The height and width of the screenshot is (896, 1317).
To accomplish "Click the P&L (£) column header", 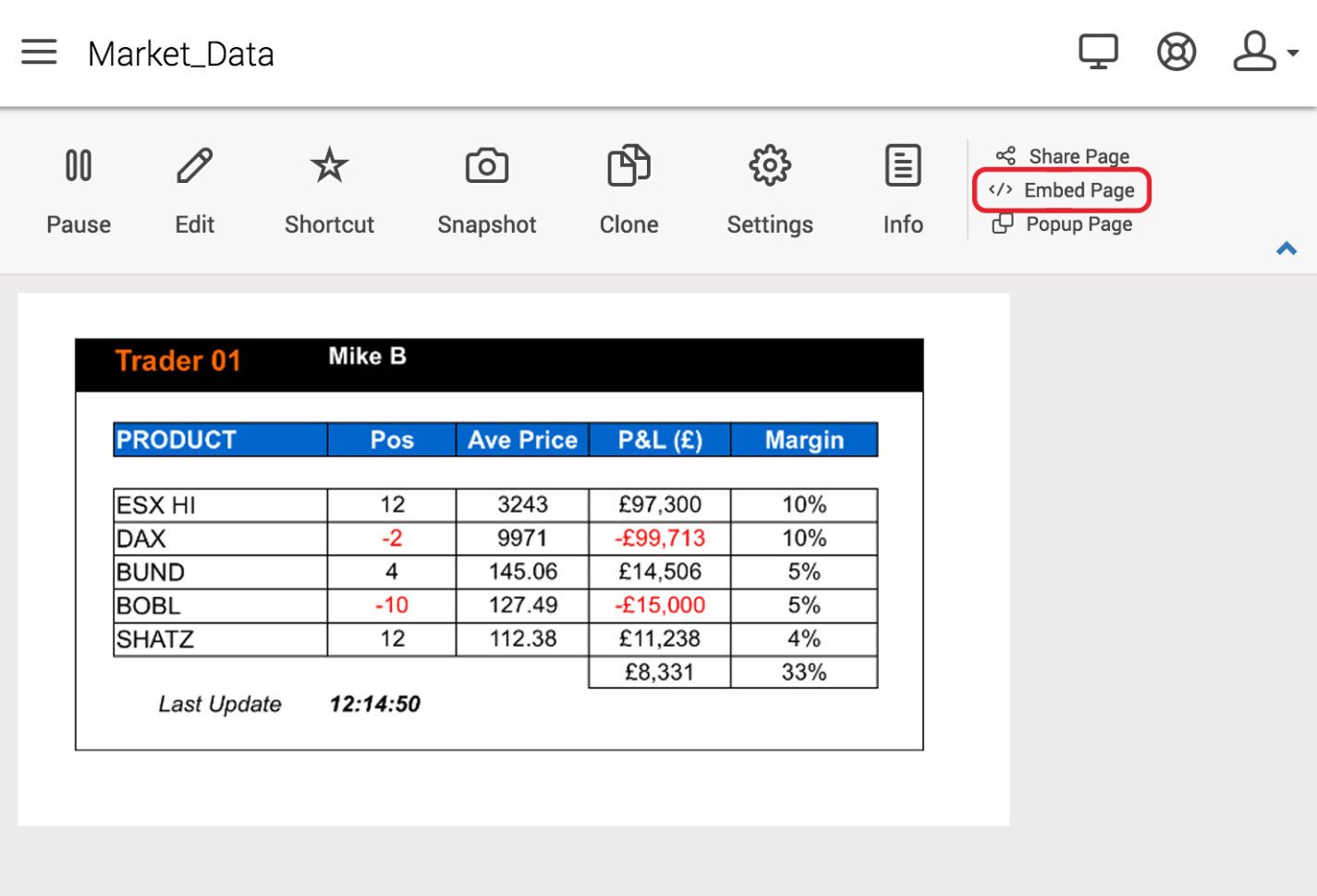I will (x=660, y=440).
